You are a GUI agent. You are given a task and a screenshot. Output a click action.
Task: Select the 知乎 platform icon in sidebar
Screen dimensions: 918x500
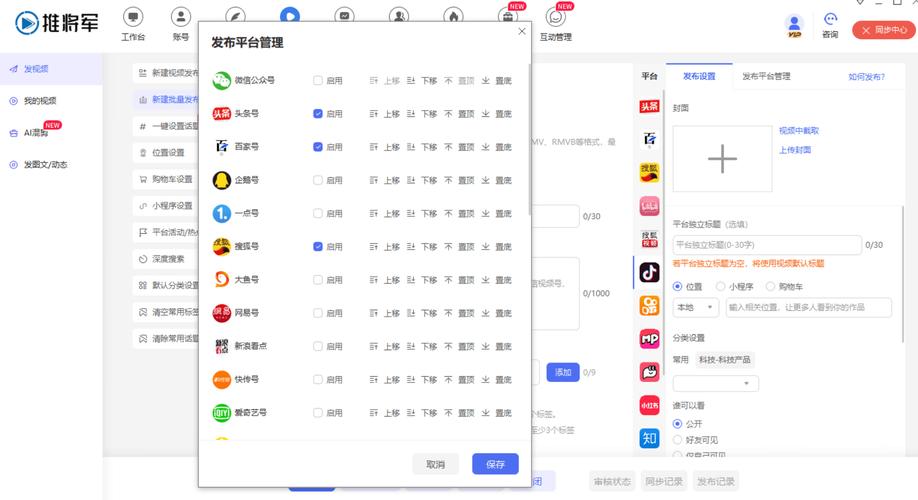[649, 438]
